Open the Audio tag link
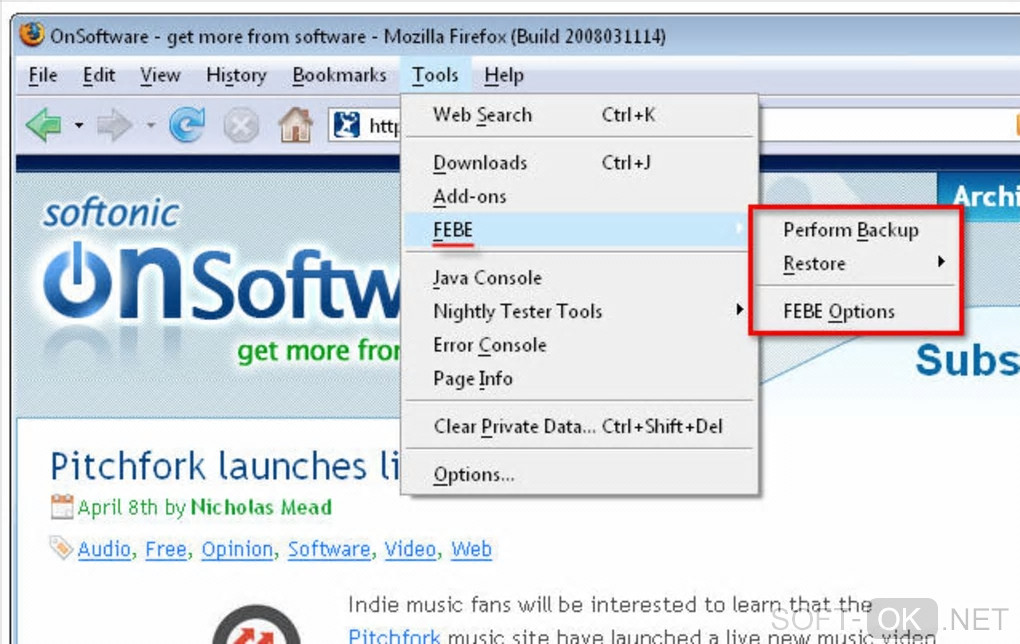Viewport: 1020px width, 644px height. tap(104, 549)
